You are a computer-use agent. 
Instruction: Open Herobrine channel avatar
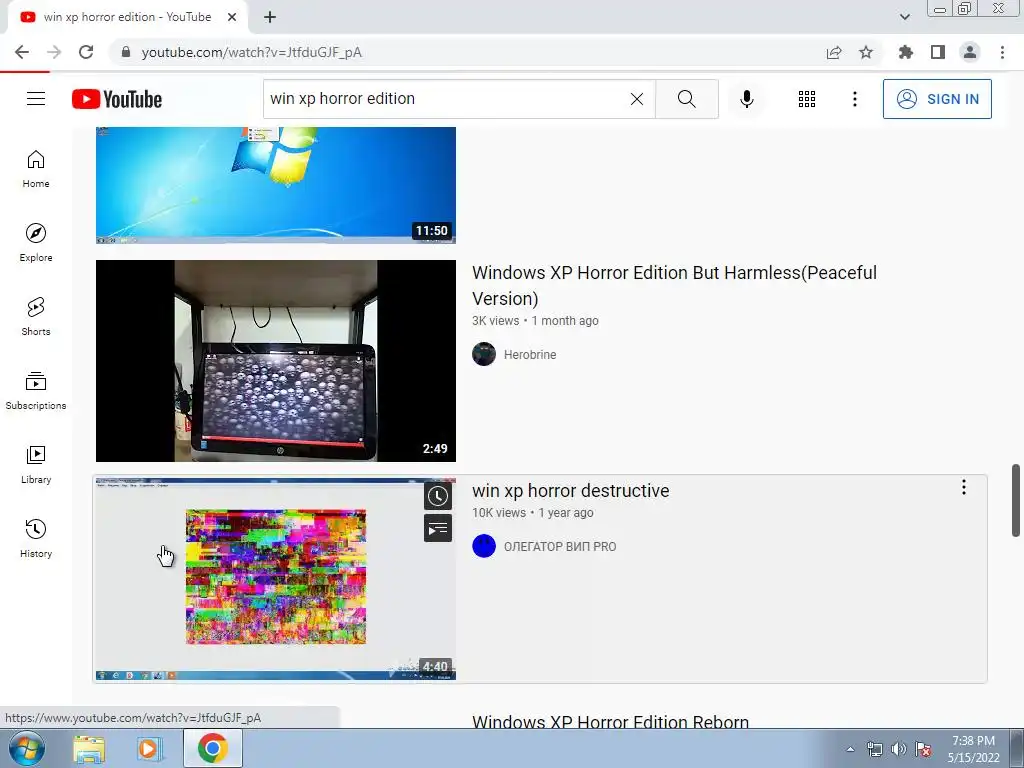click(484, 354)
